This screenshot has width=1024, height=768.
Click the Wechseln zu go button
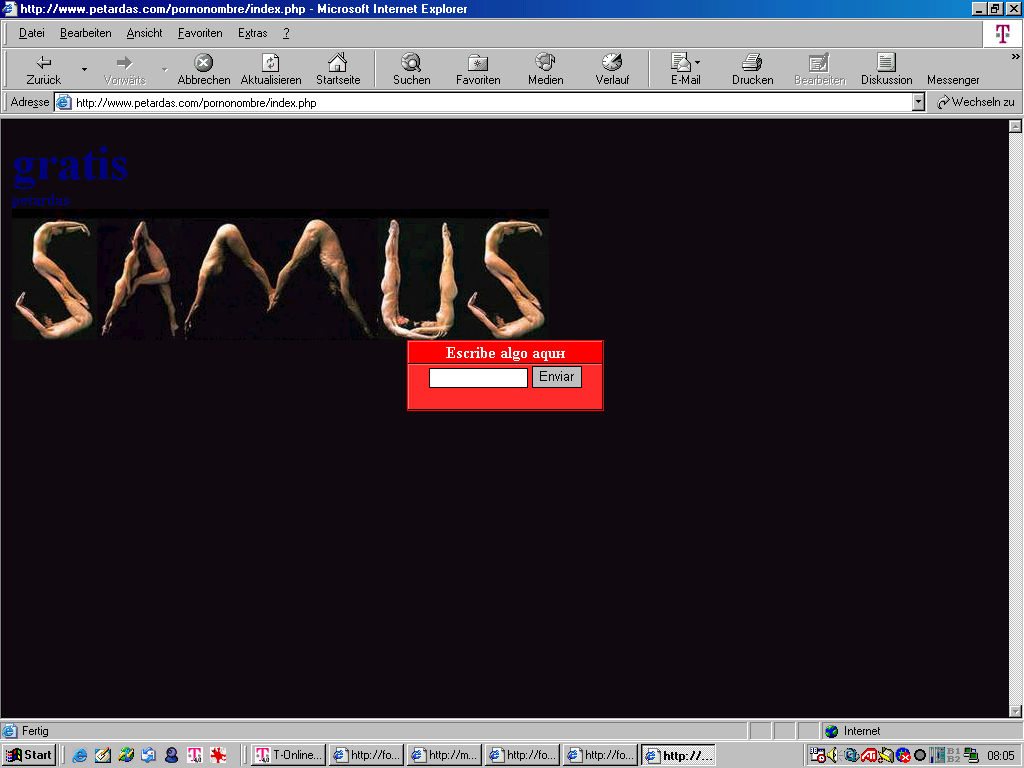pos(975,102)
